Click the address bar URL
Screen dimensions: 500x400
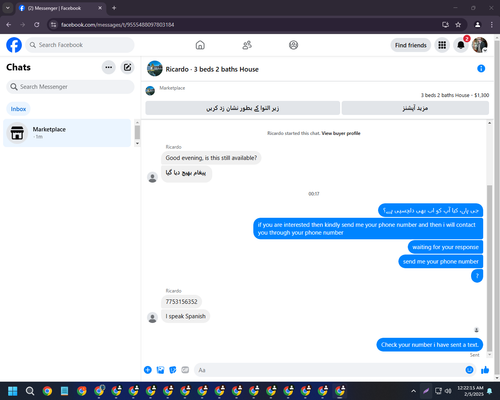click(x=117, y=25)
